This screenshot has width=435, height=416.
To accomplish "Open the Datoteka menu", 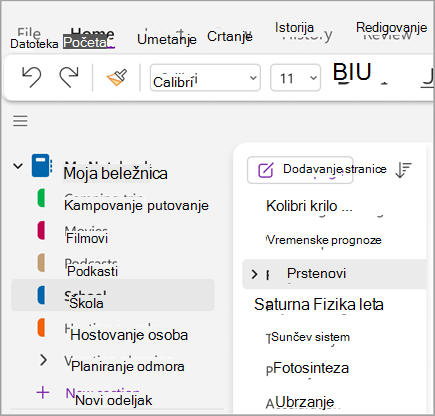I will coord(34,43).
